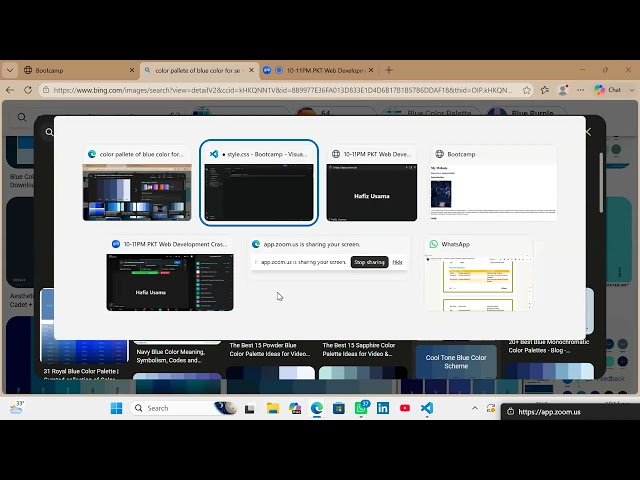Close the 10-11PM PKT Web Development tab
The width and height of the screenshot is (640, 480).
pos(371,70)
